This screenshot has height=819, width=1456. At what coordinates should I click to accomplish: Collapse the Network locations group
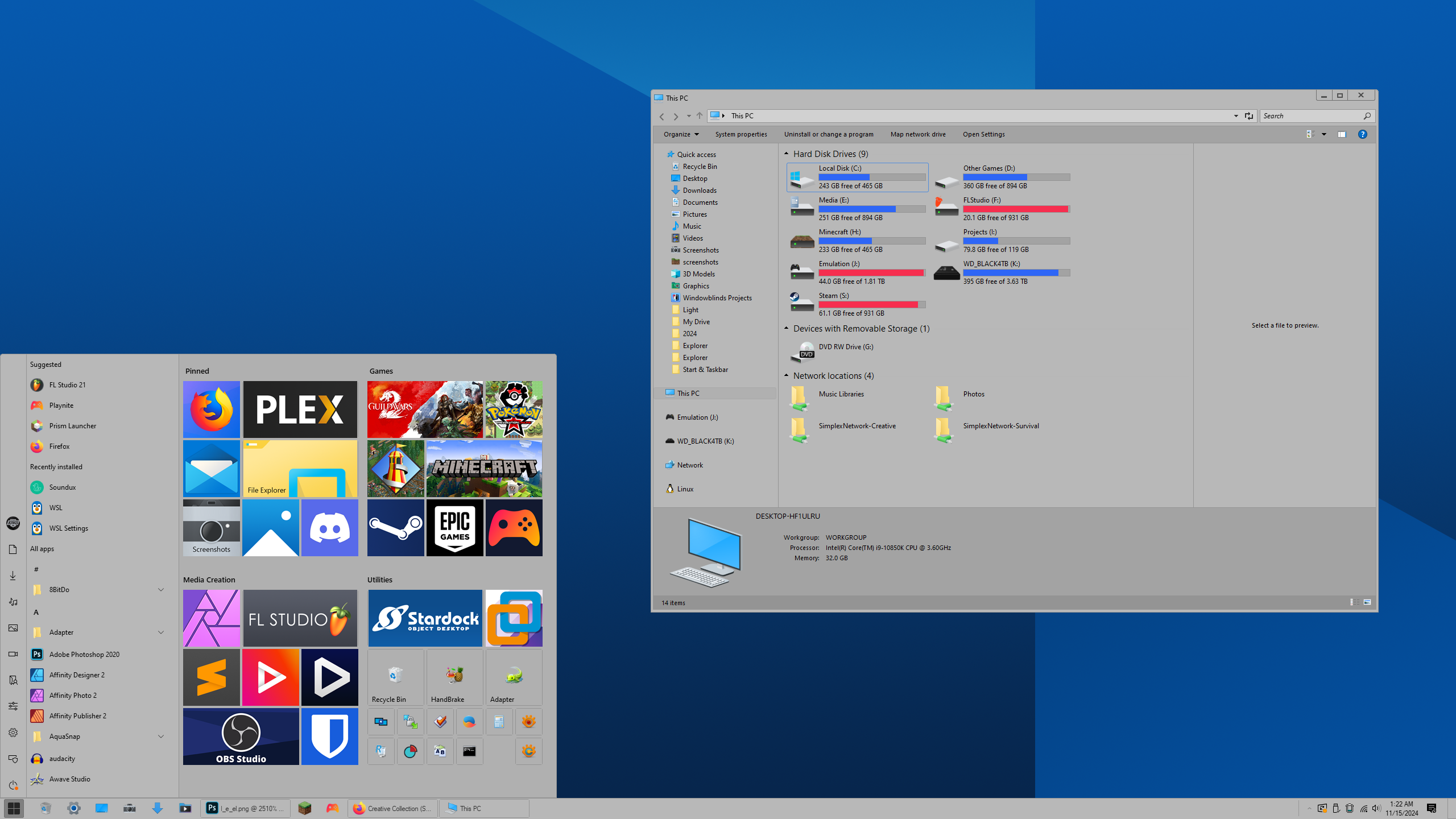tap(787, 375)
